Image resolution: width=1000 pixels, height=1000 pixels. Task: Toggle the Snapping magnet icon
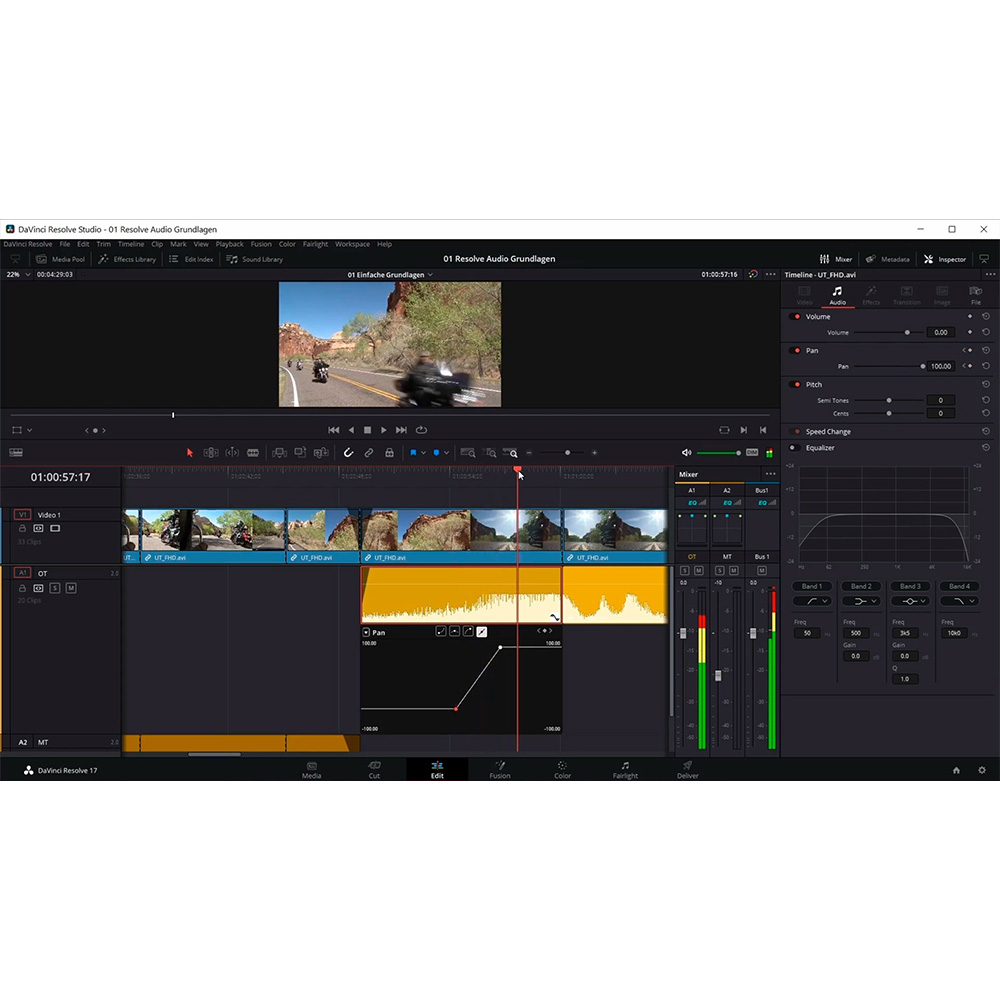pyautogui.click(x=348, y=453)
